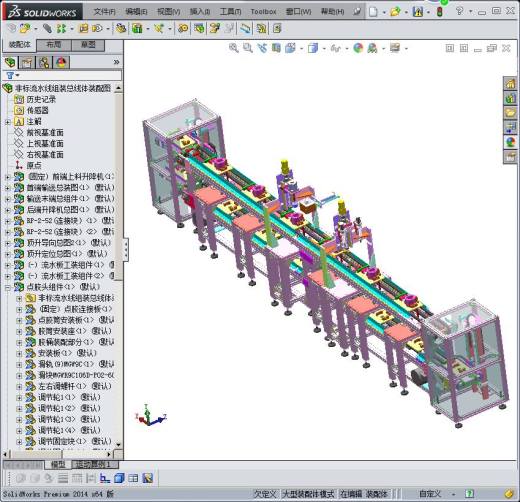Open the DisplayManager colored sphere tab

click(61, 62)
